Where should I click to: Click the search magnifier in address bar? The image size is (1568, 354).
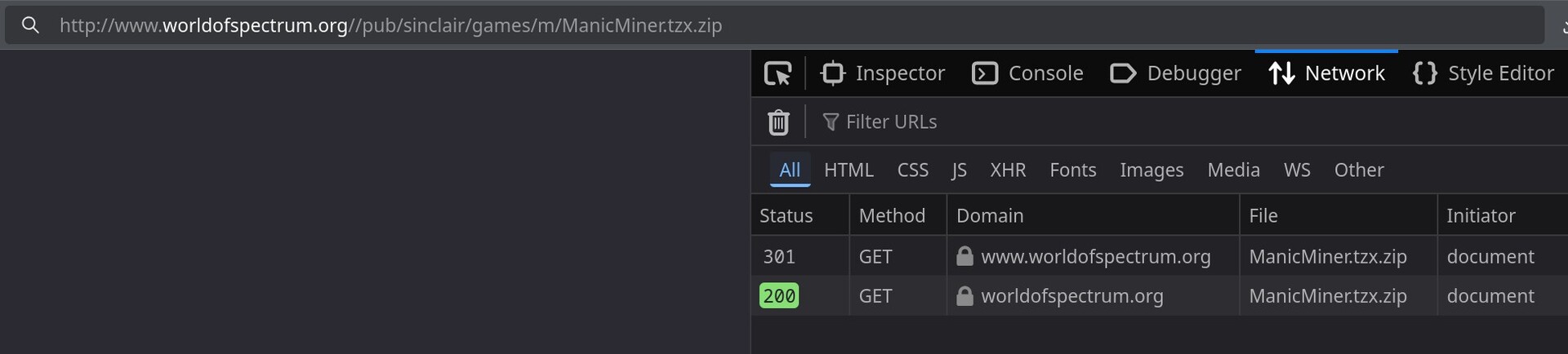pyautogui.click(x=30, y=25)
